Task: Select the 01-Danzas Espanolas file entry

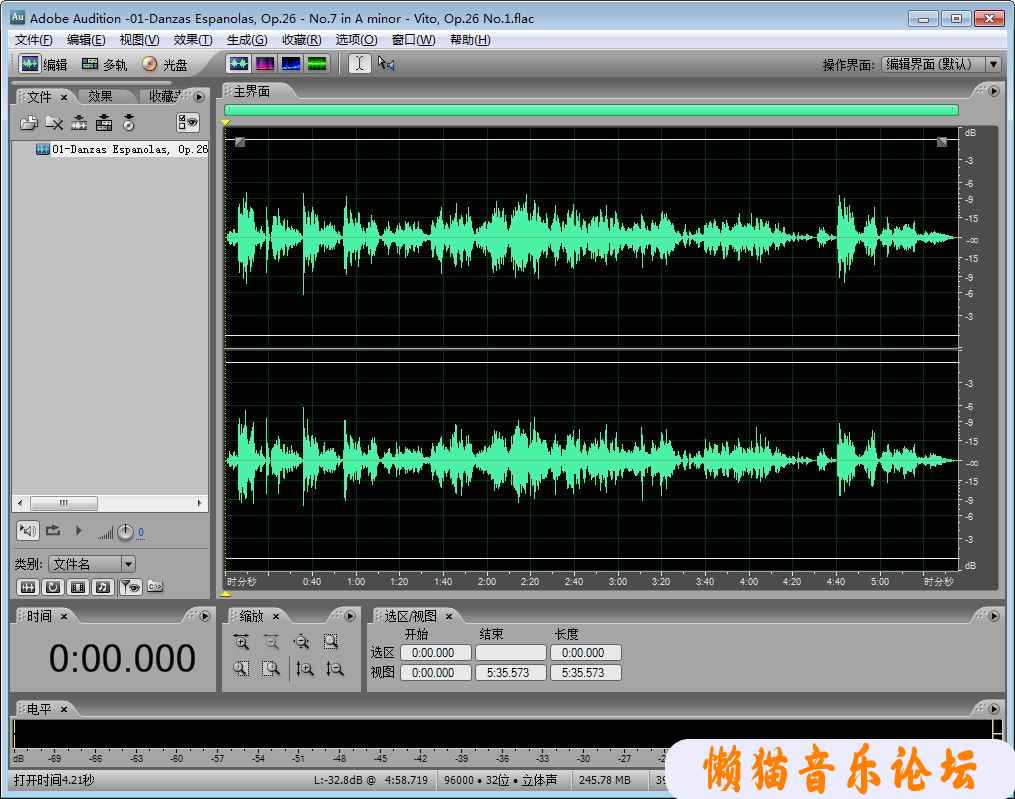Action: (122, 150)
